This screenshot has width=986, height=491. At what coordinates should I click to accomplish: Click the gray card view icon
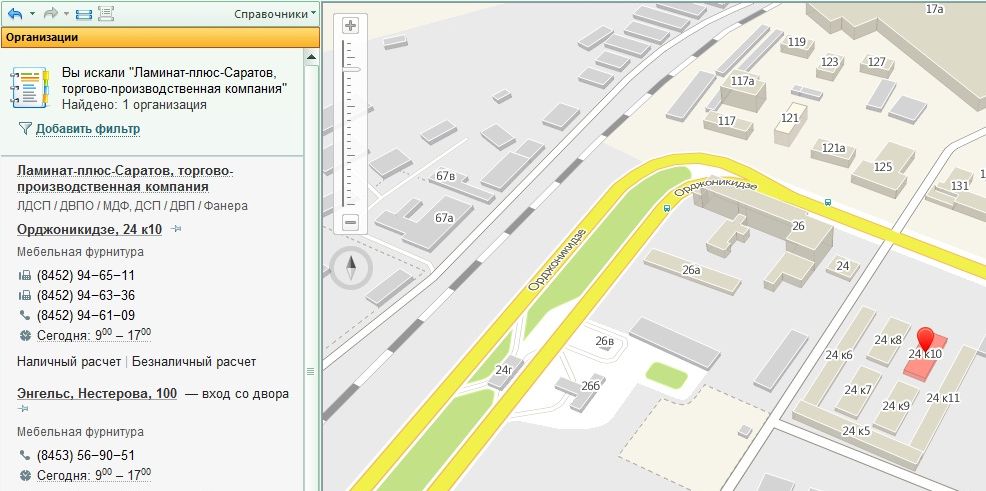pos(105,14)
